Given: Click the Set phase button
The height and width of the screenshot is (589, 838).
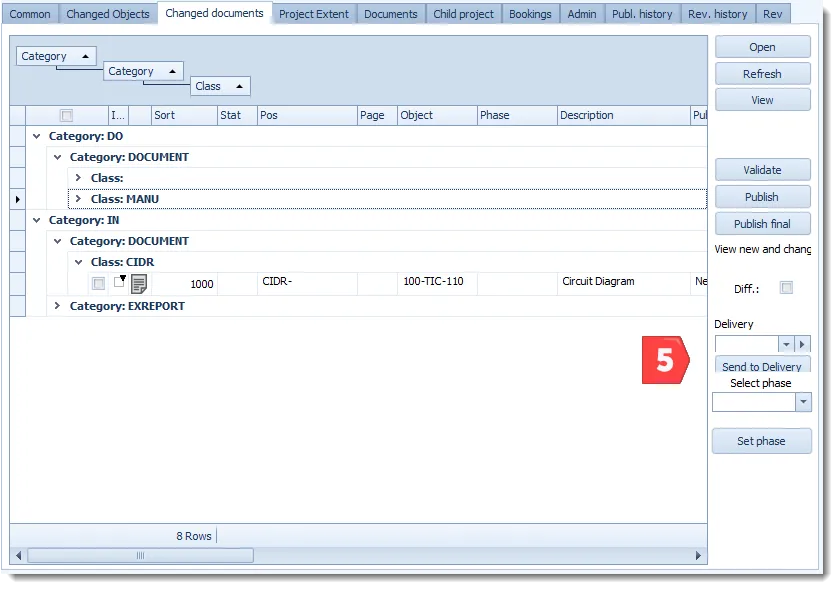Looking at the screenshot, I should pos(762,441).
